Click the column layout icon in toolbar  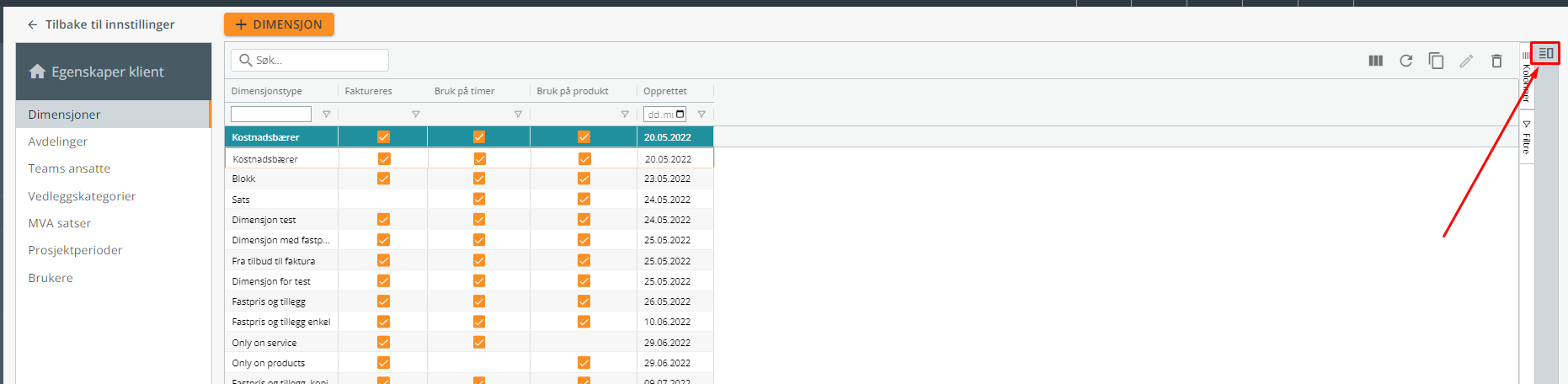1375,61
